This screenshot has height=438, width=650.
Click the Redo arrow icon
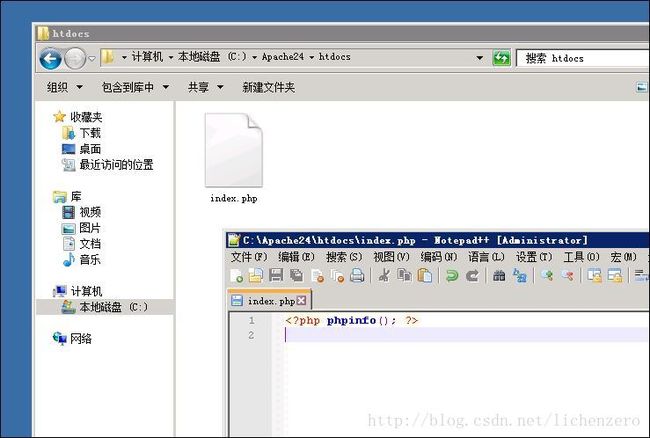[472, 276]
